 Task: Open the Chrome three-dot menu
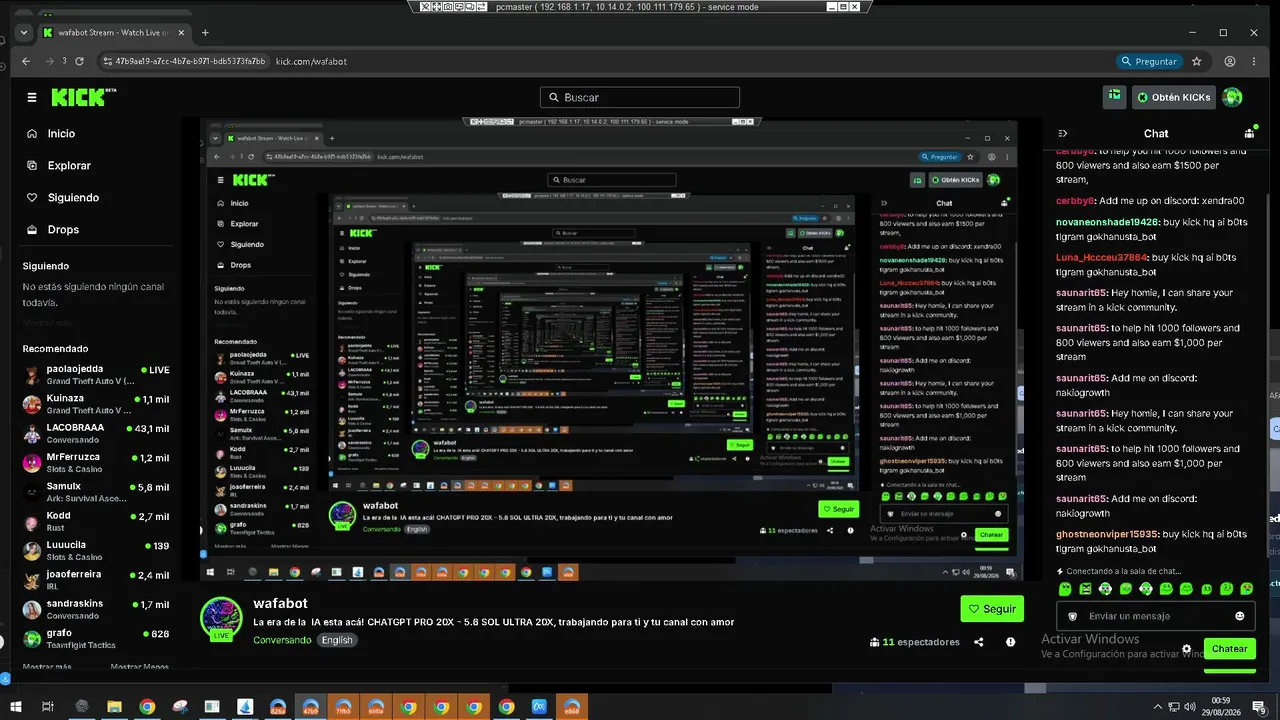[x=1254, y=61]
